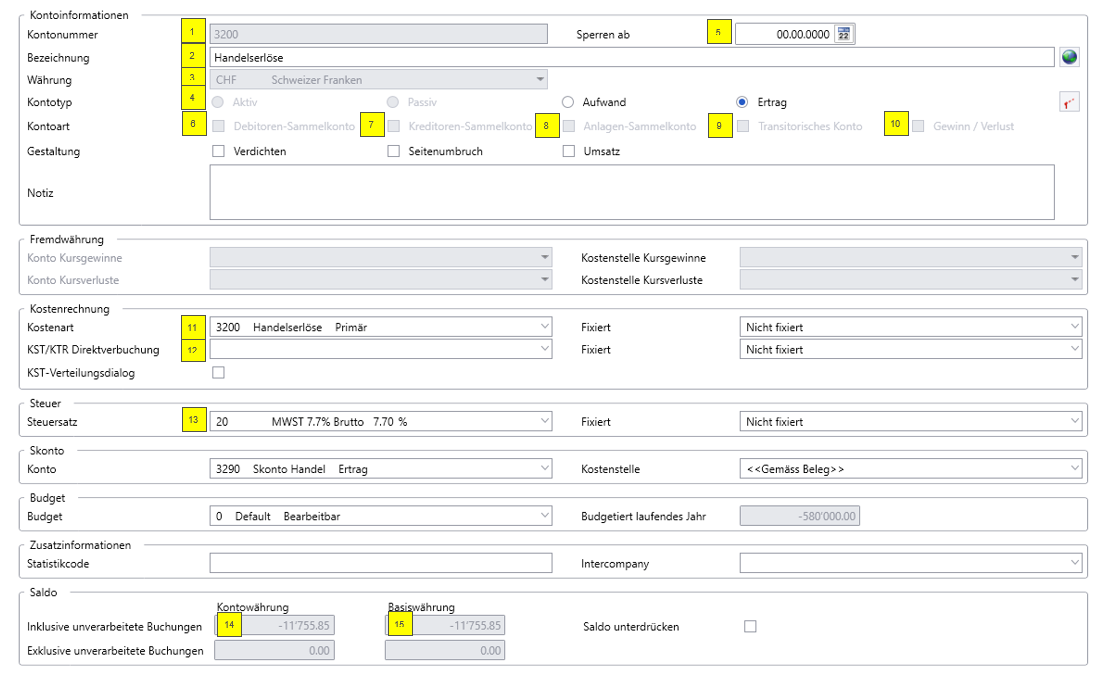
Task: Click the Bezeichnung field containing Handelserlöse
Action: (x=632, y=57)
